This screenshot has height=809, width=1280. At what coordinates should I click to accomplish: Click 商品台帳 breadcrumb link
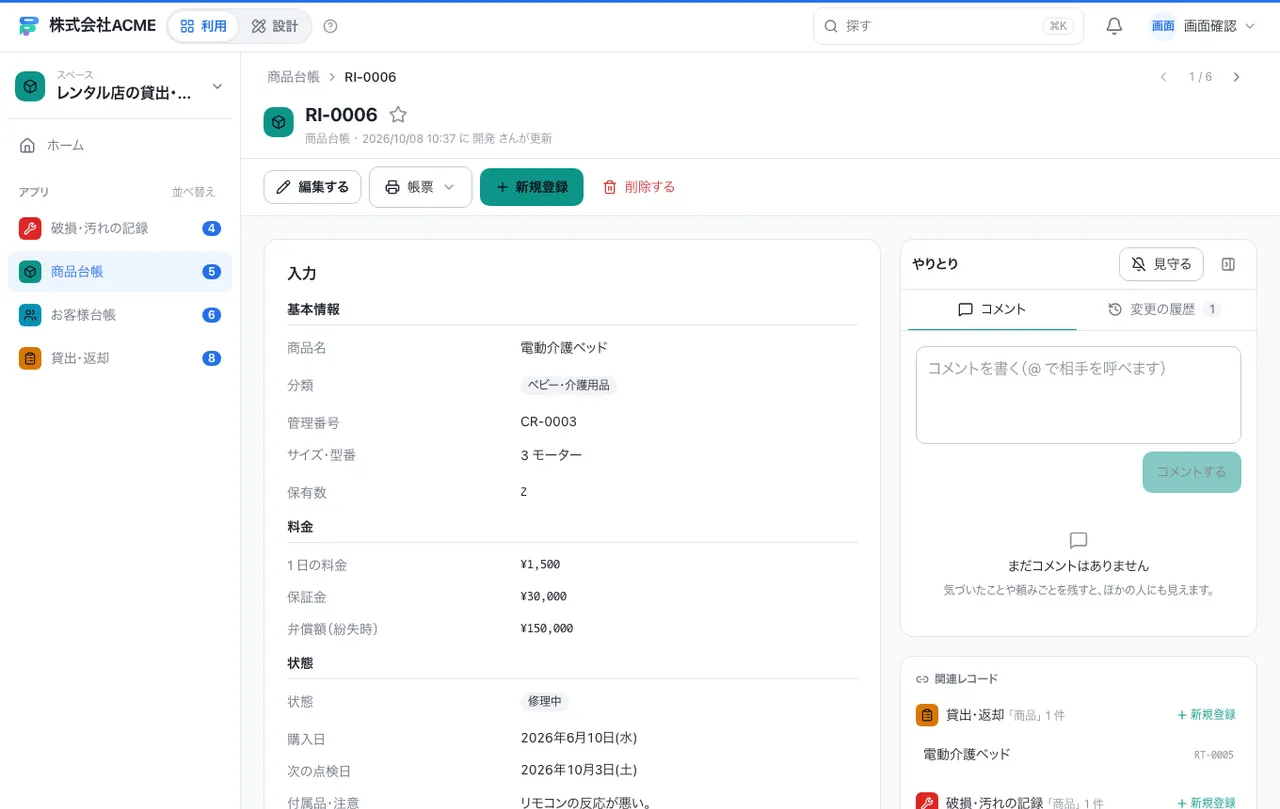click(x=293, y=77)
